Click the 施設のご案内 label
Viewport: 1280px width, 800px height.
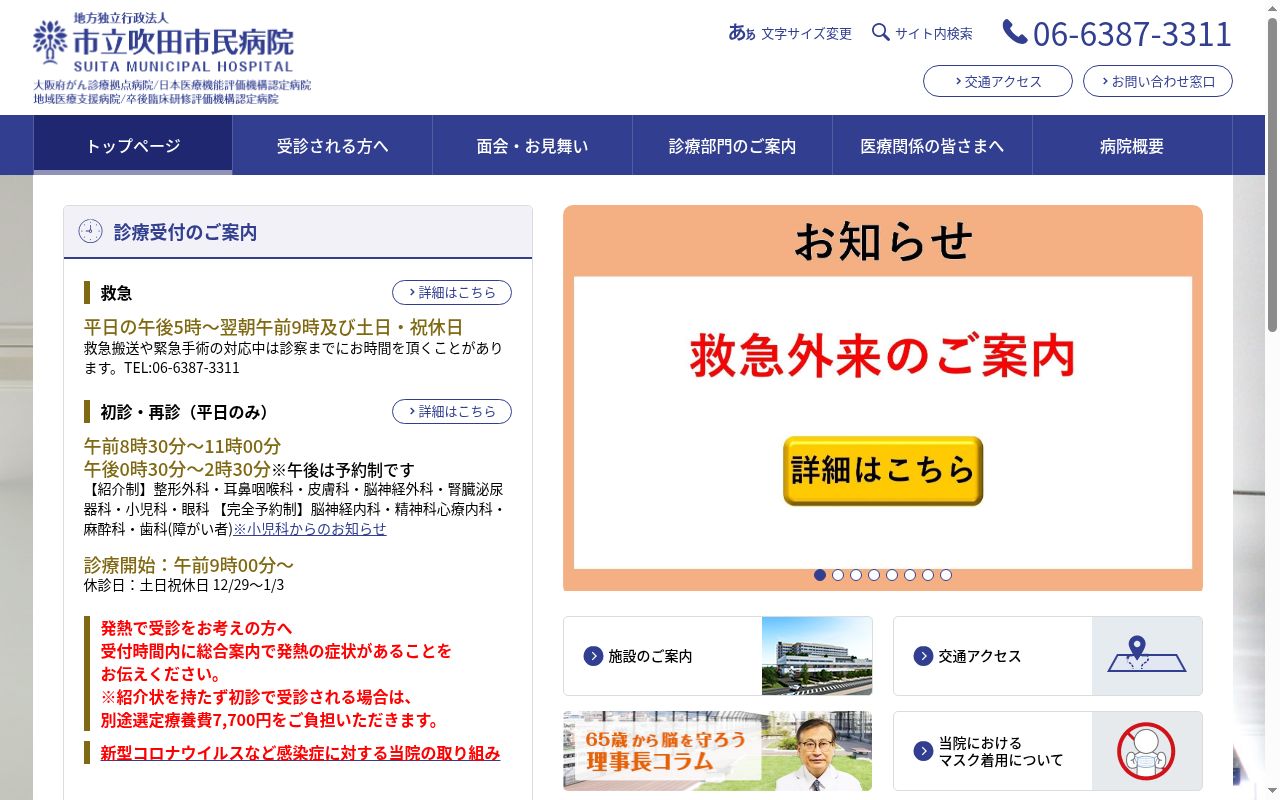(650, 656)
